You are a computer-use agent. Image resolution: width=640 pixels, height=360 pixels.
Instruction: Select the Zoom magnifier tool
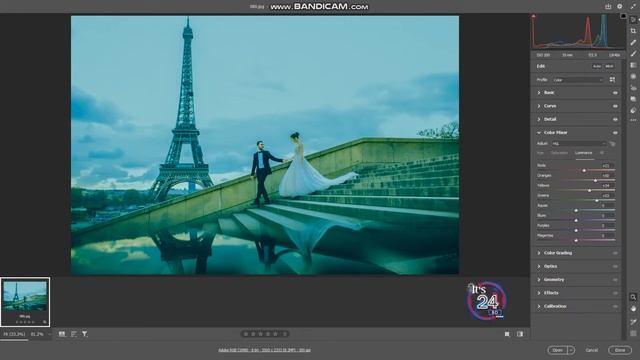coord(633,297)
